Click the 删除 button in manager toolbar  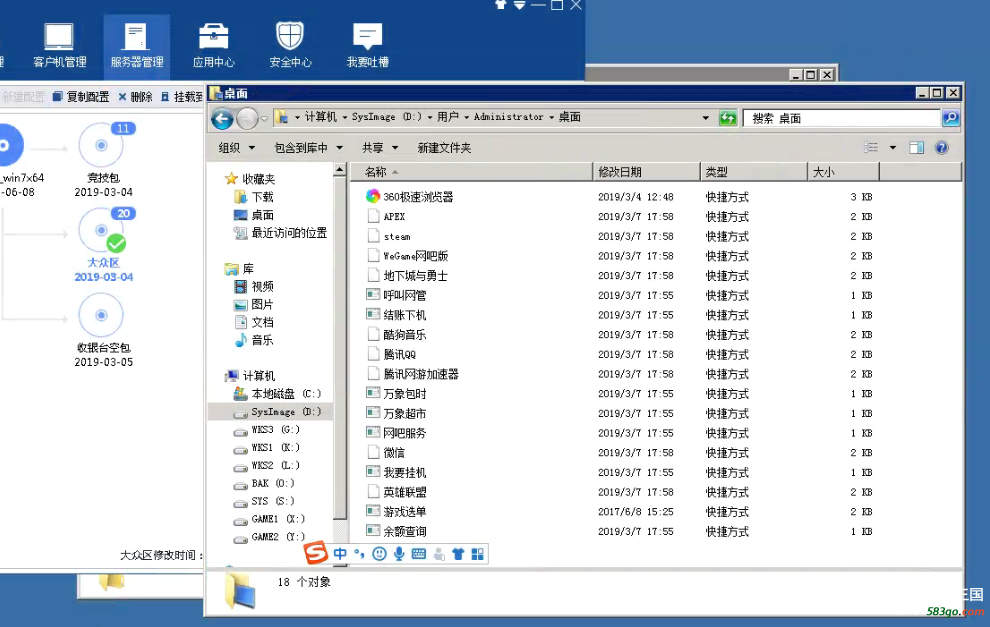pos(135,97)
